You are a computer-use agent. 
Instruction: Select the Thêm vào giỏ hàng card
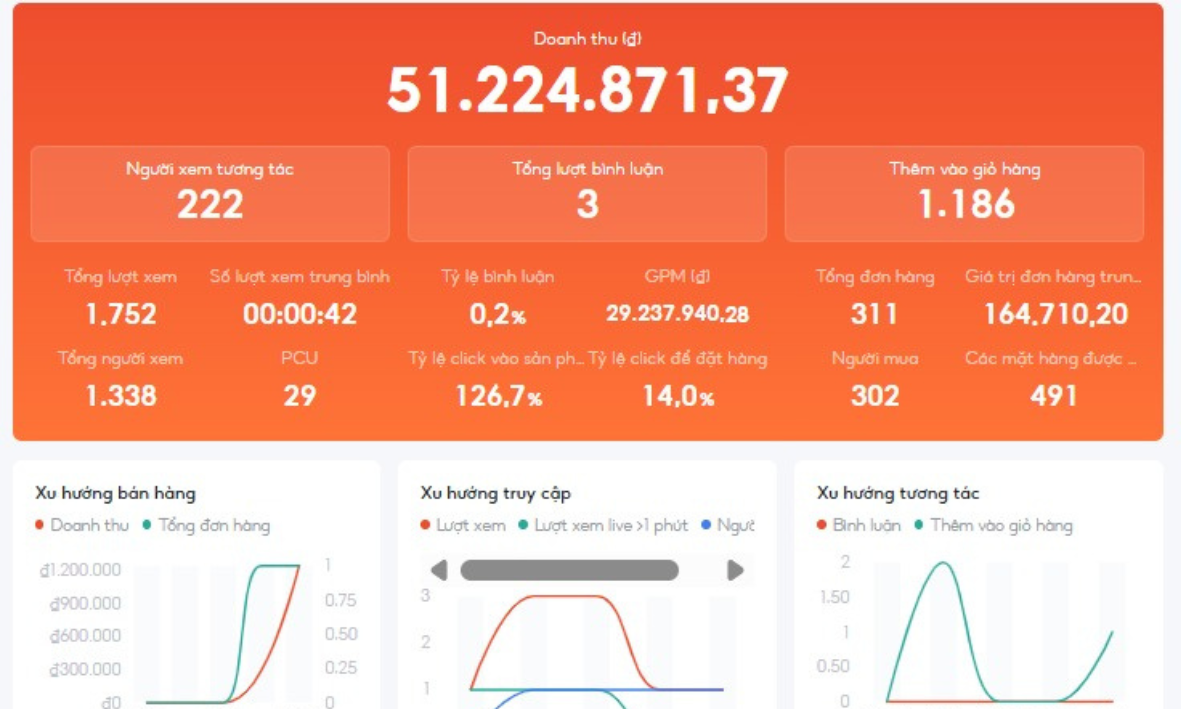coord(964,194)
